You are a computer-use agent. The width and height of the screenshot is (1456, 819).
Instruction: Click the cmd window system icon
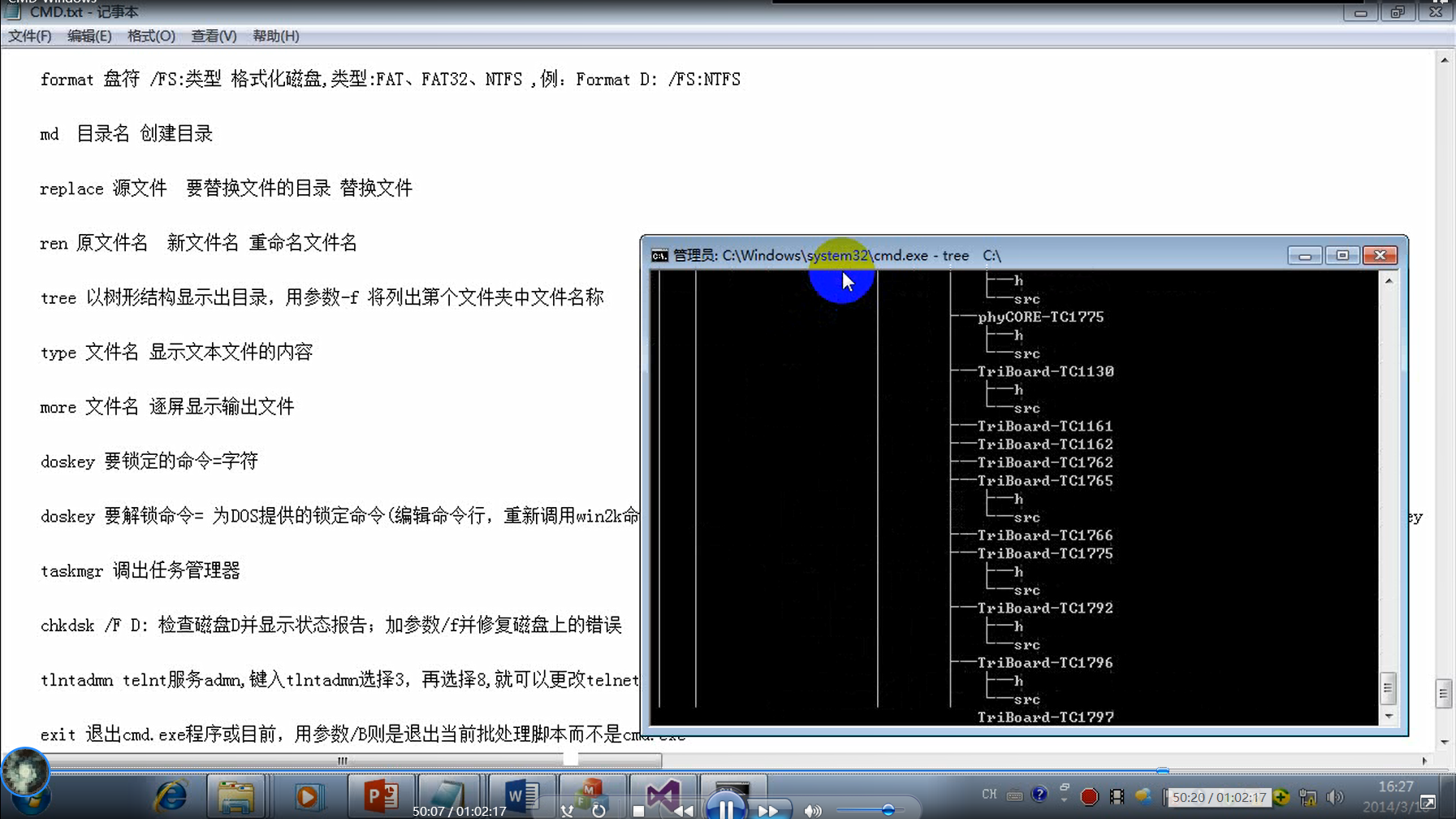[659, 256]
